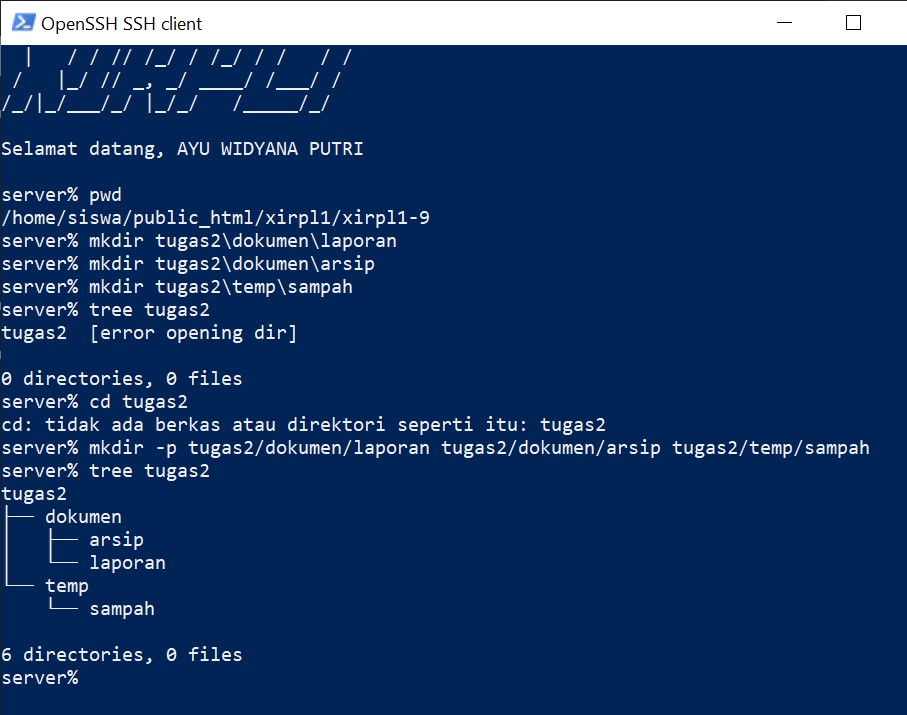Minimize the OpenSSH SSH client window

[x=784, y=23]
